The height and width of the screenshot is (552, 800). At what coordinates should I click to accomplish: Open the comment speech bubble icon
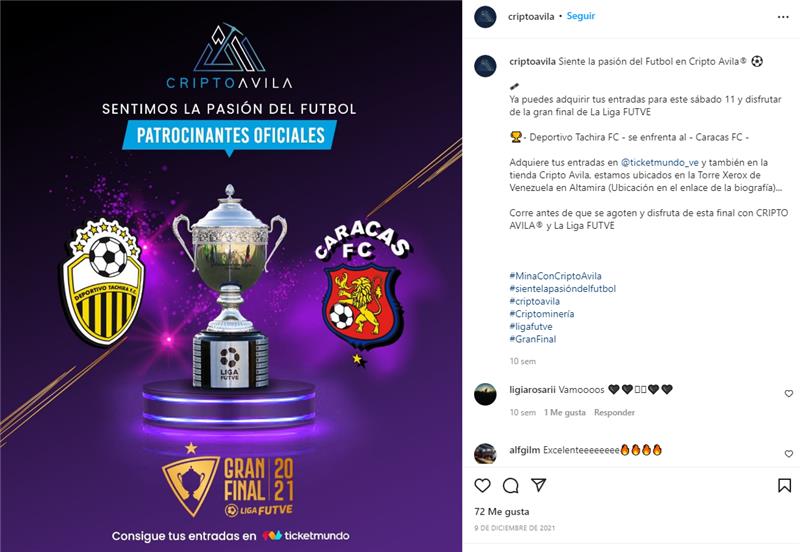point(510,485)
